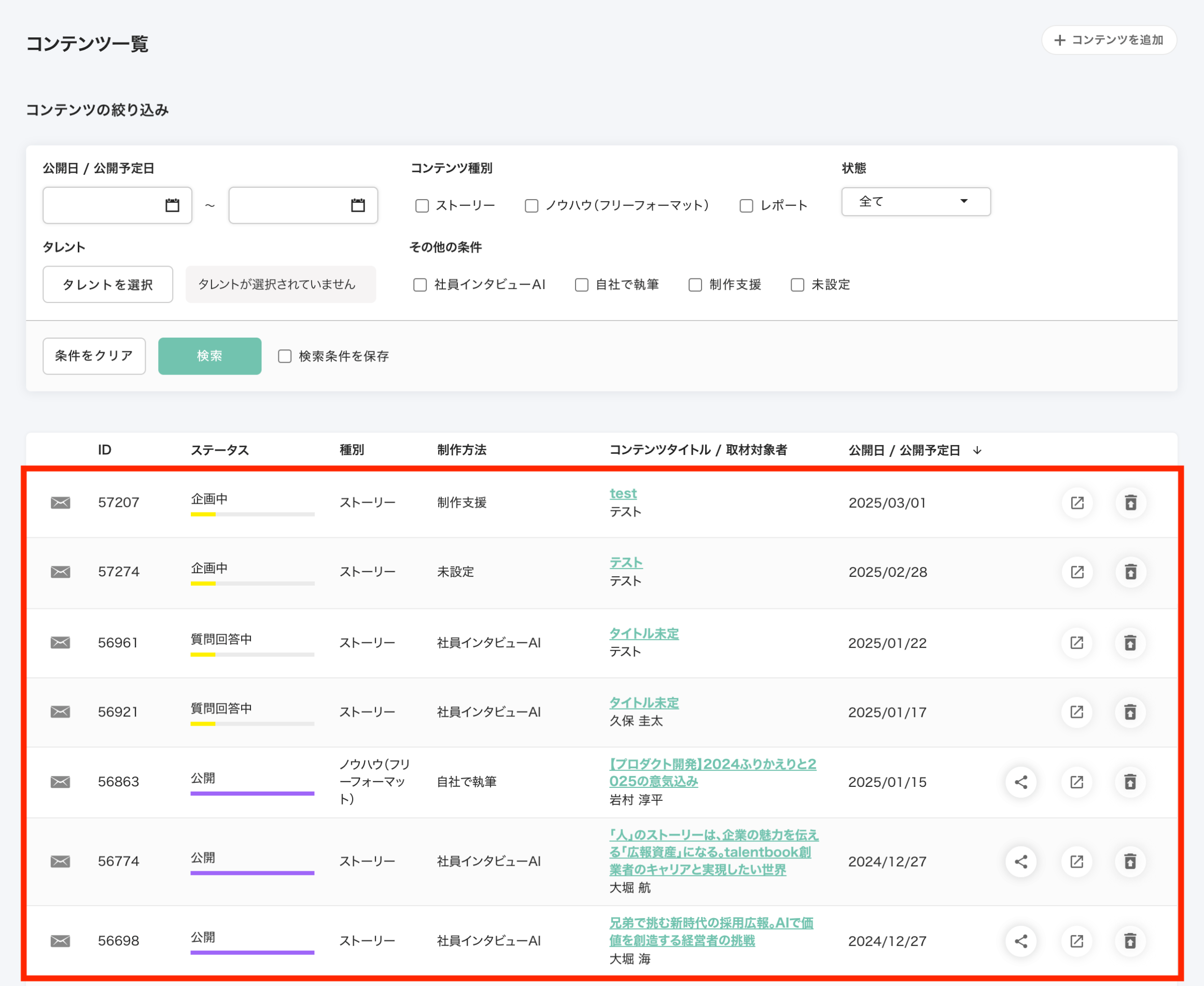This screenshot has height=986, width=1204.
Task: Click the コンテンツを追加 button
Action: tap(1109, 40)
